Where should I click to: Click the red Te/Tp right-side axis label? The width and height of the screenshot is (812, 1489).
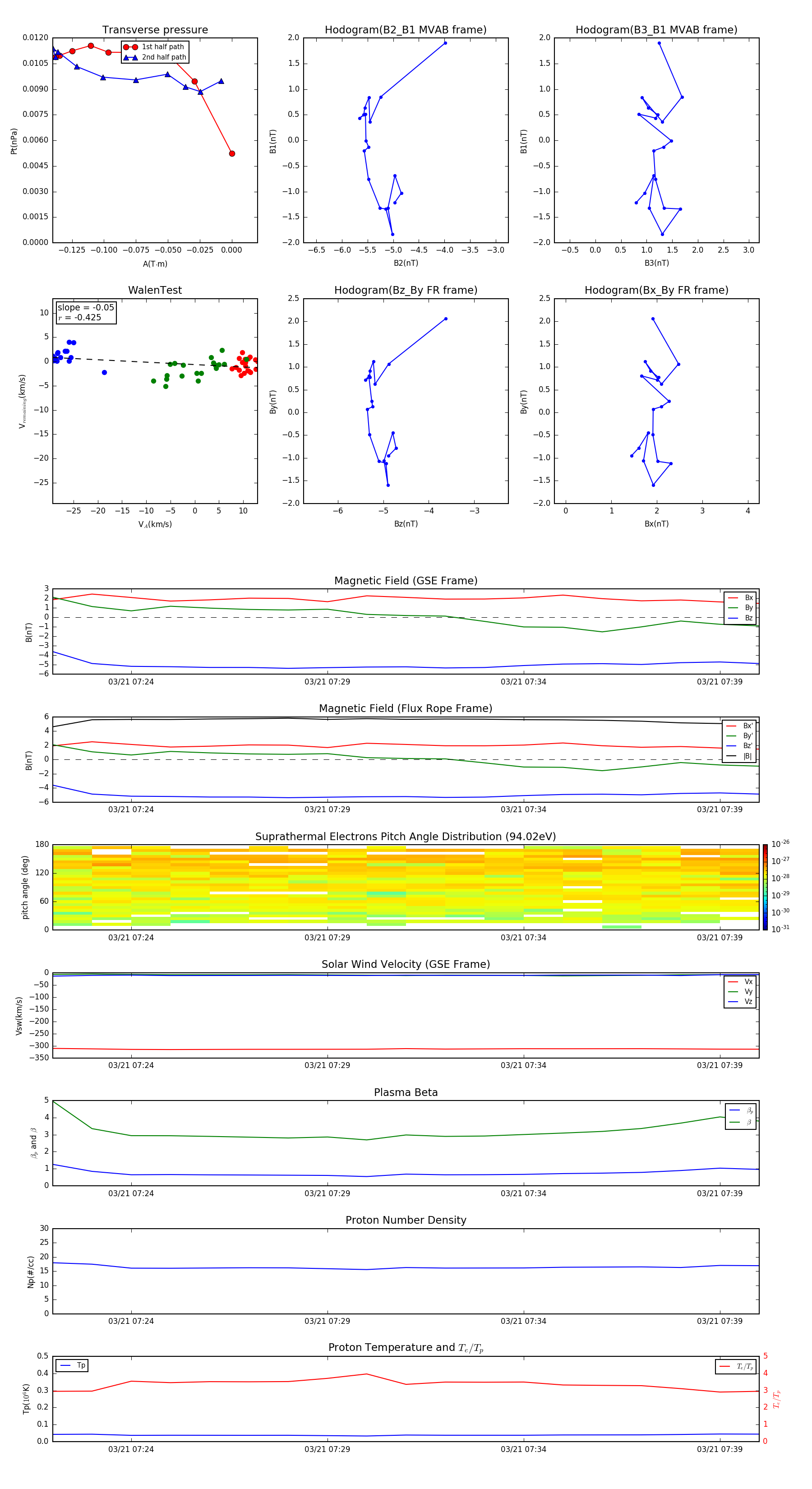point(776,1399)
